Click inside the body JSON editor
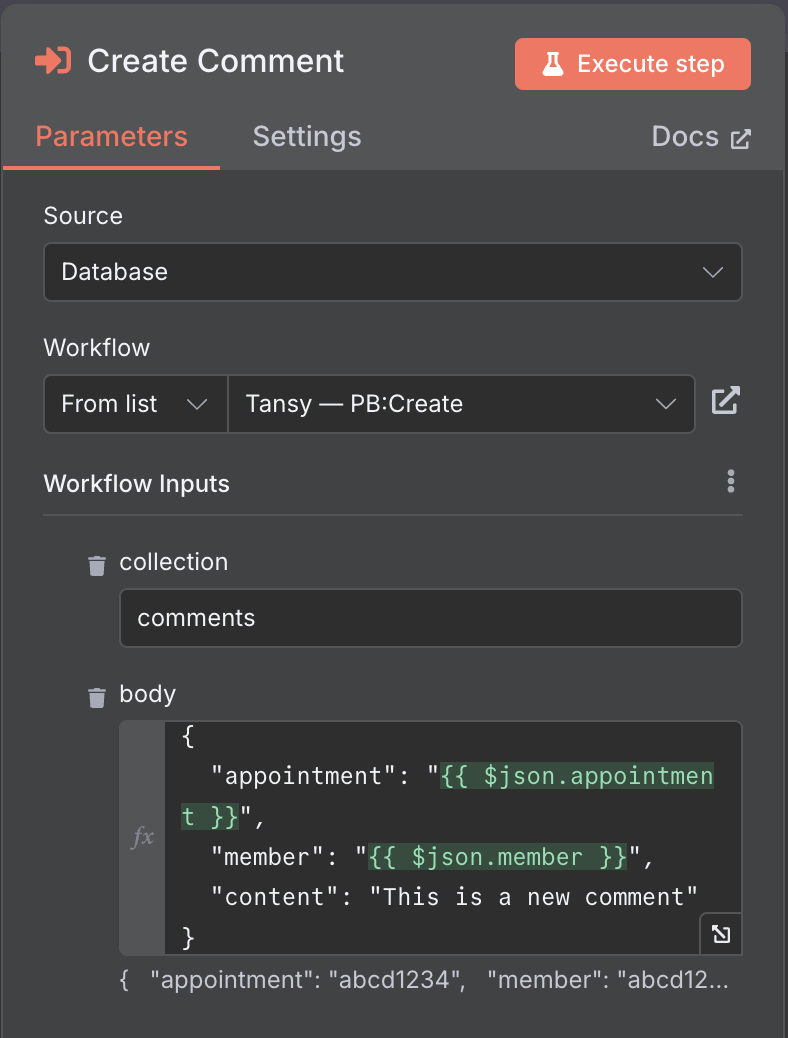This screenshot has width=788, height=1038. pos(453,838)
